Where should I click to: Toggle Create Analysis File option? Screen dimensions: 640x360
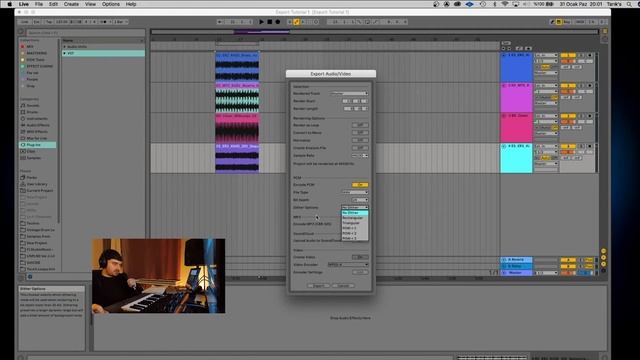tap(360, 148)
